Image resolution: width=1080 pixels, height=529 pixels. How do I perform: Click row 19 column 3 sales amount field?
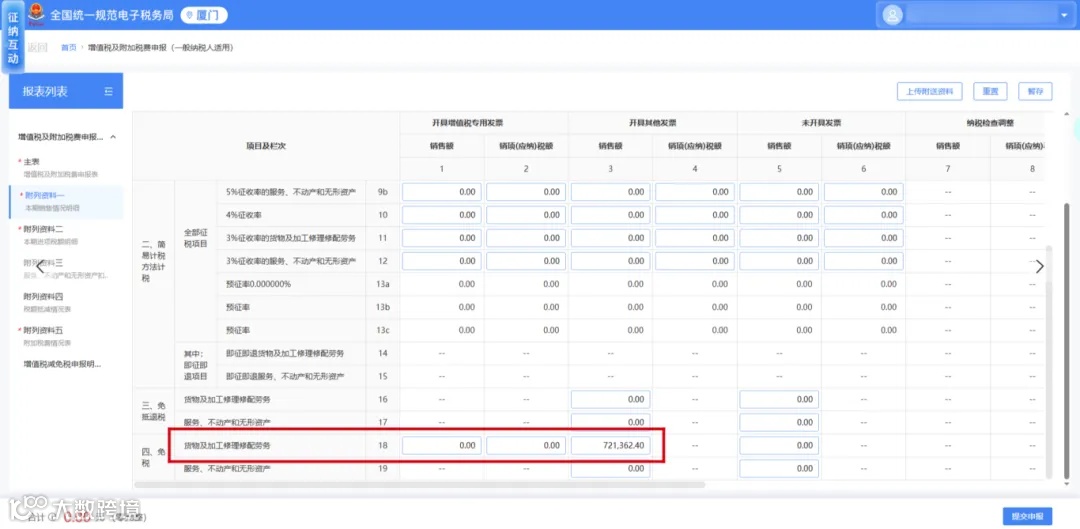(610, 468)
